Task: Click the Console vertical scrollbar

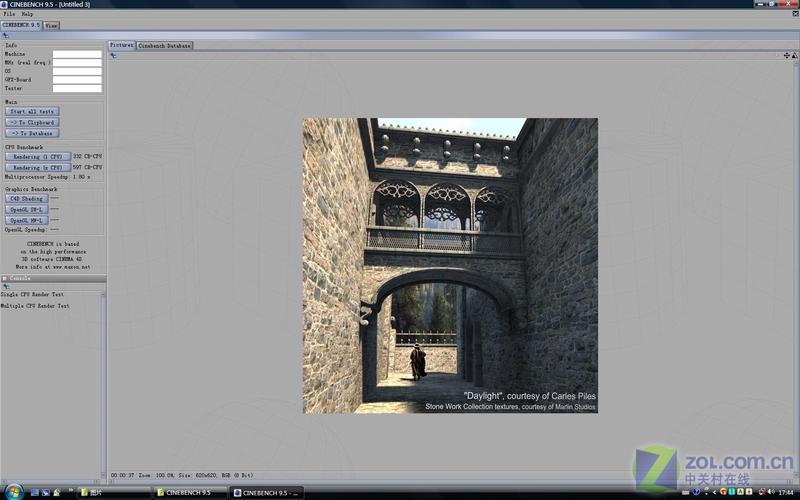Action: (104, 385)
